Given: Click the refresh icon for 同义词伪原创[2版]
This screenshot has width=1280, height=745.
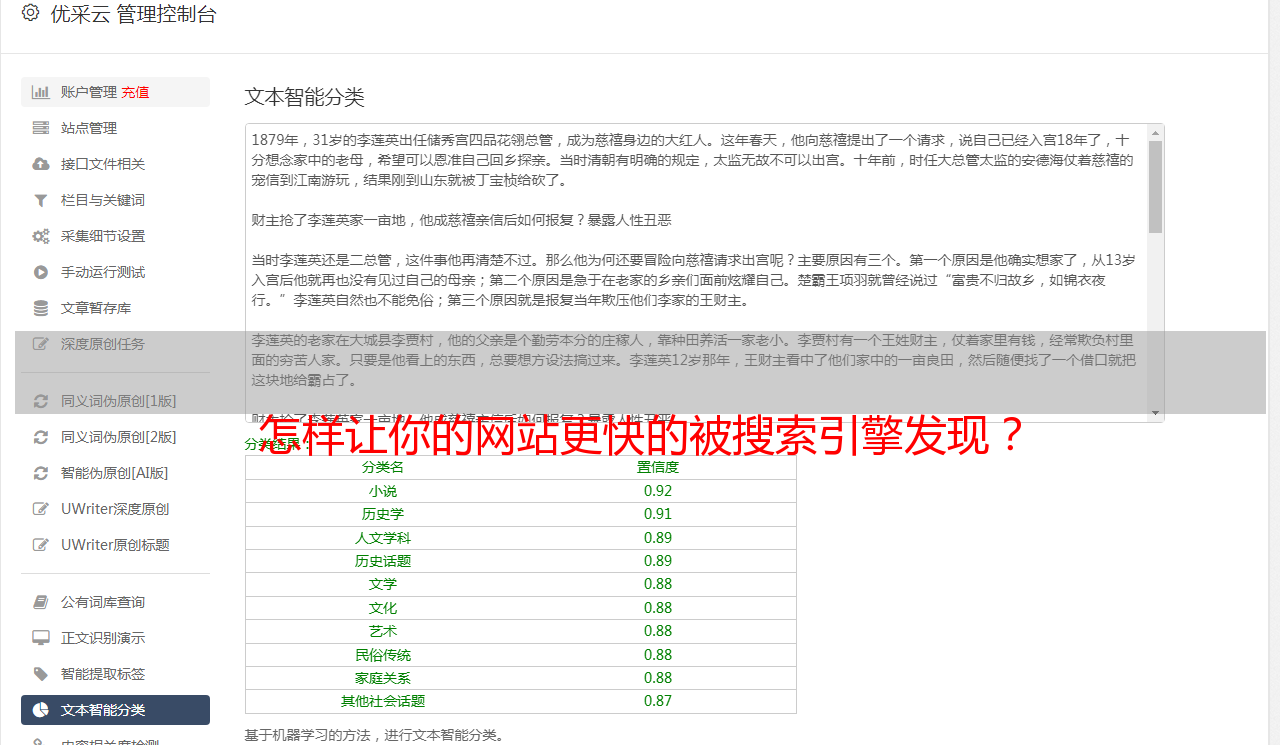Looking at the screenshot, I should pos(41,437).
